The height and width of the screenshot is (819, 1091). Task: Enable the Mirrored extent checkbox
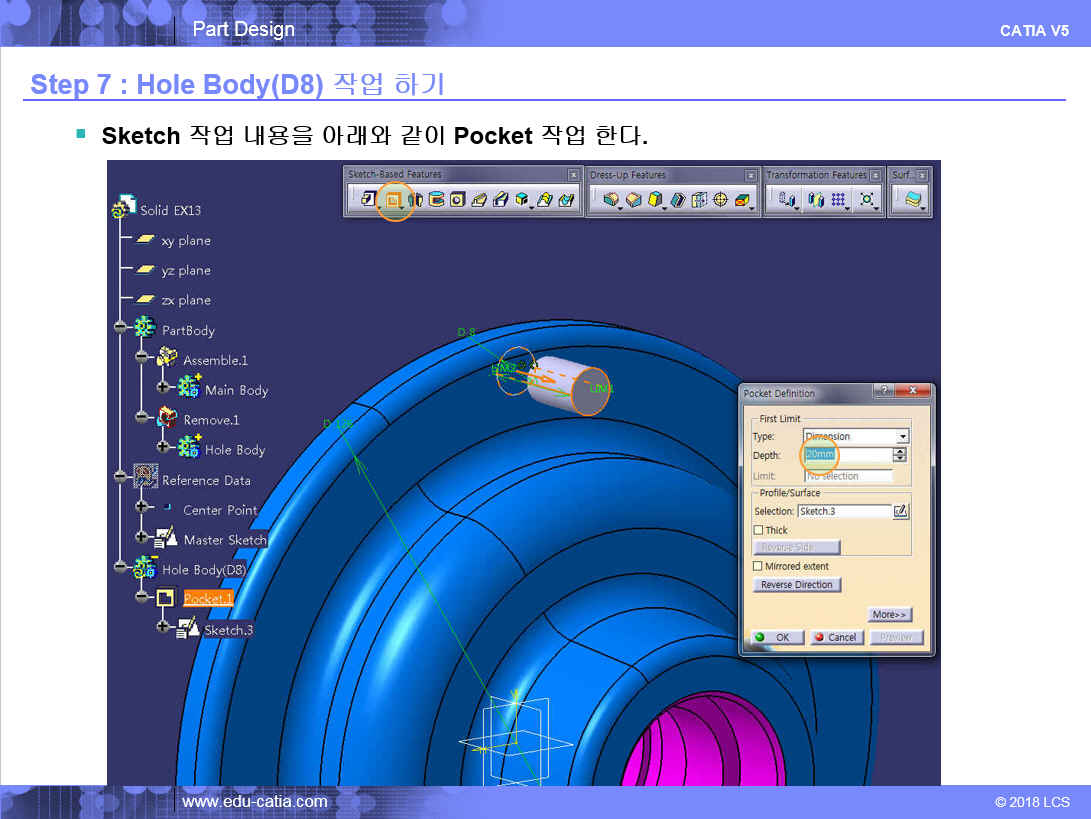coord(758,566)
